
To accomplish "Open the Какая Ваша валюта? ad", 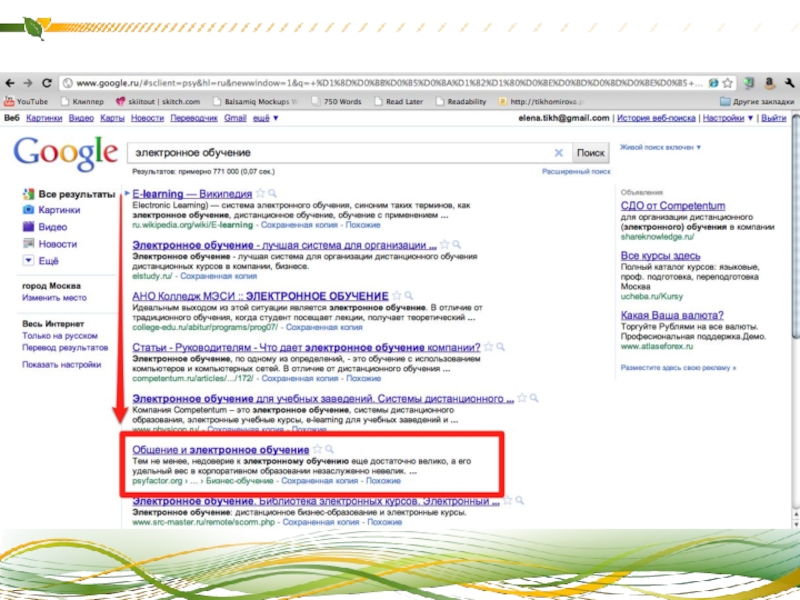I will 672,315.
